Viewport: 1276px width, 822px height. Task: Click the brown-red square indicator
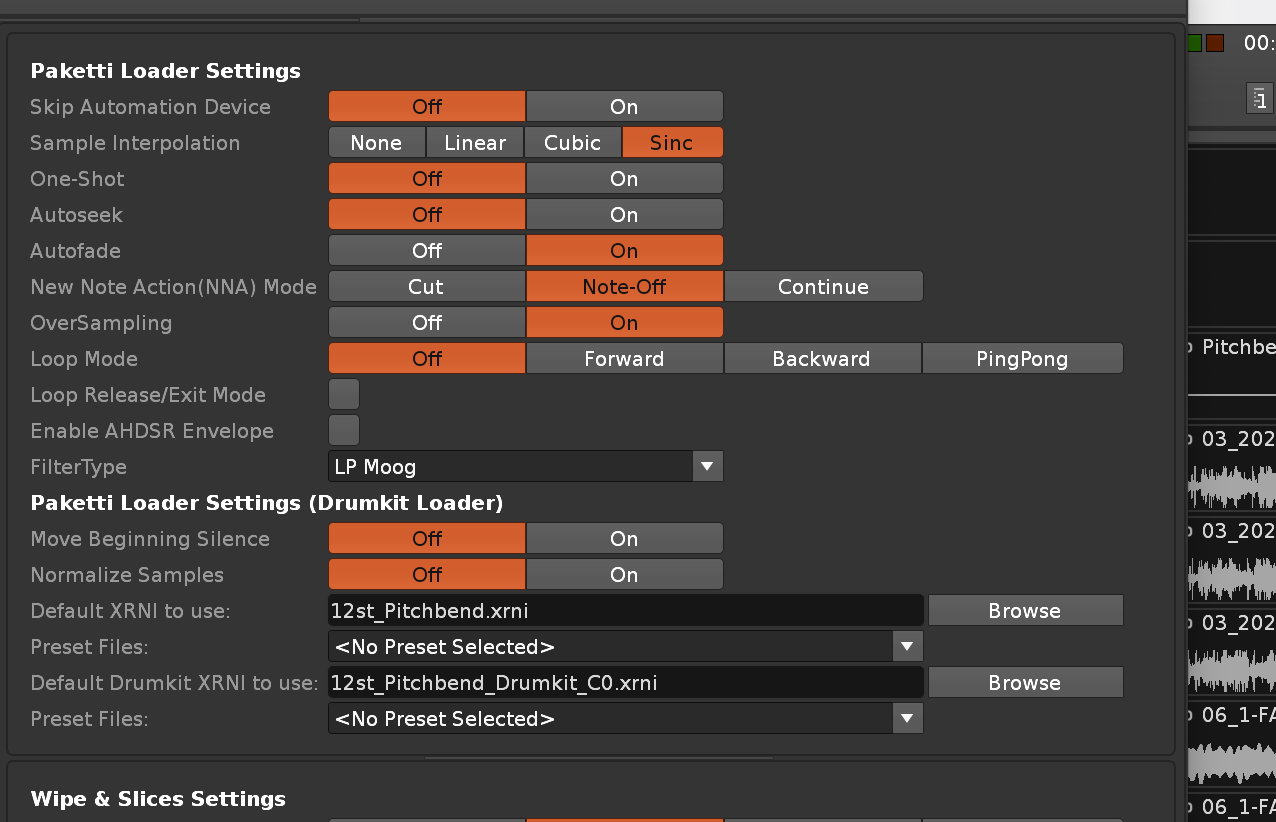click(1215, 43)
